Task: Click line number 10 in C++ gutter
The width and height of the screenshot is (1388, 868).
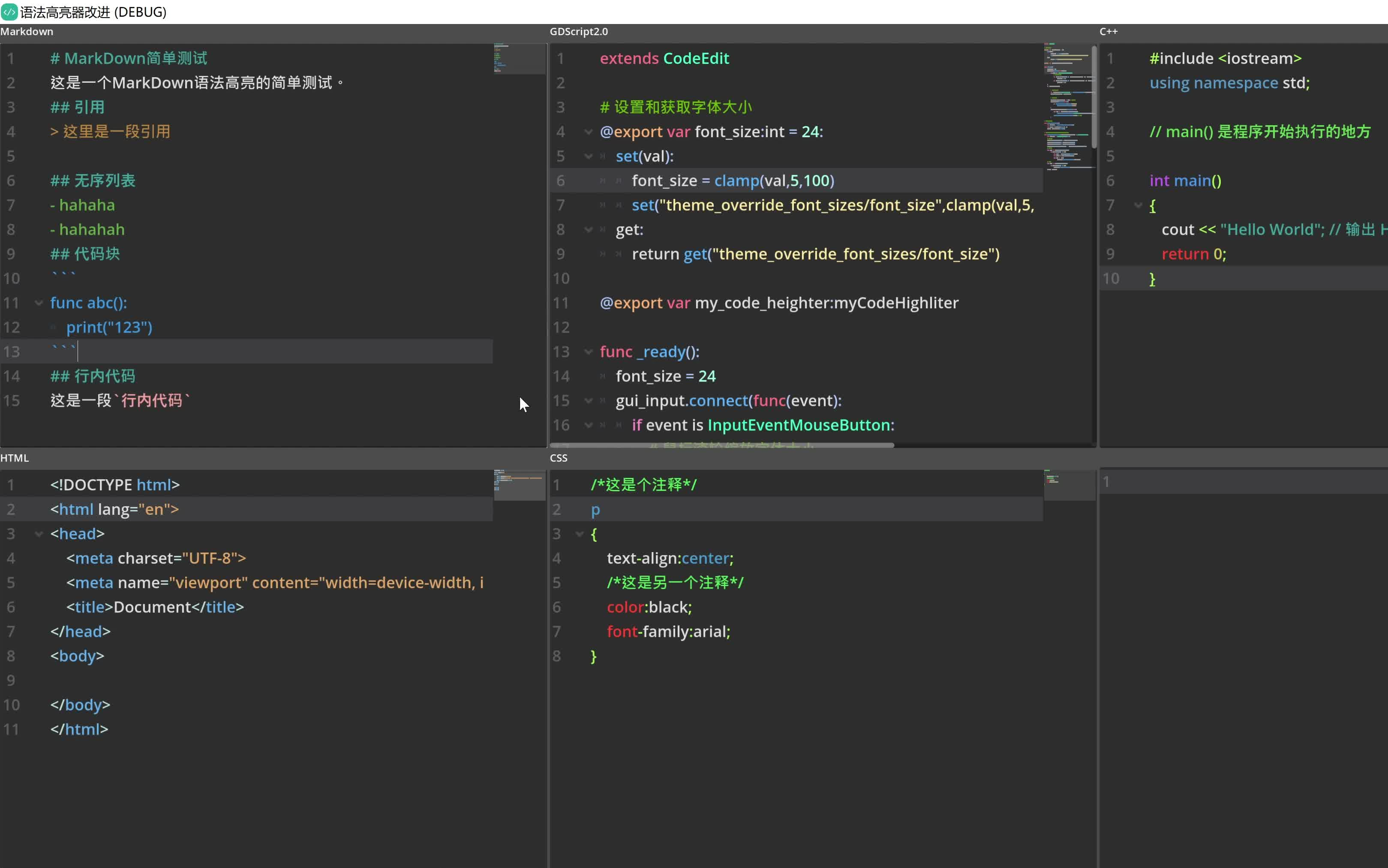Action: [x=1111, y=279]
